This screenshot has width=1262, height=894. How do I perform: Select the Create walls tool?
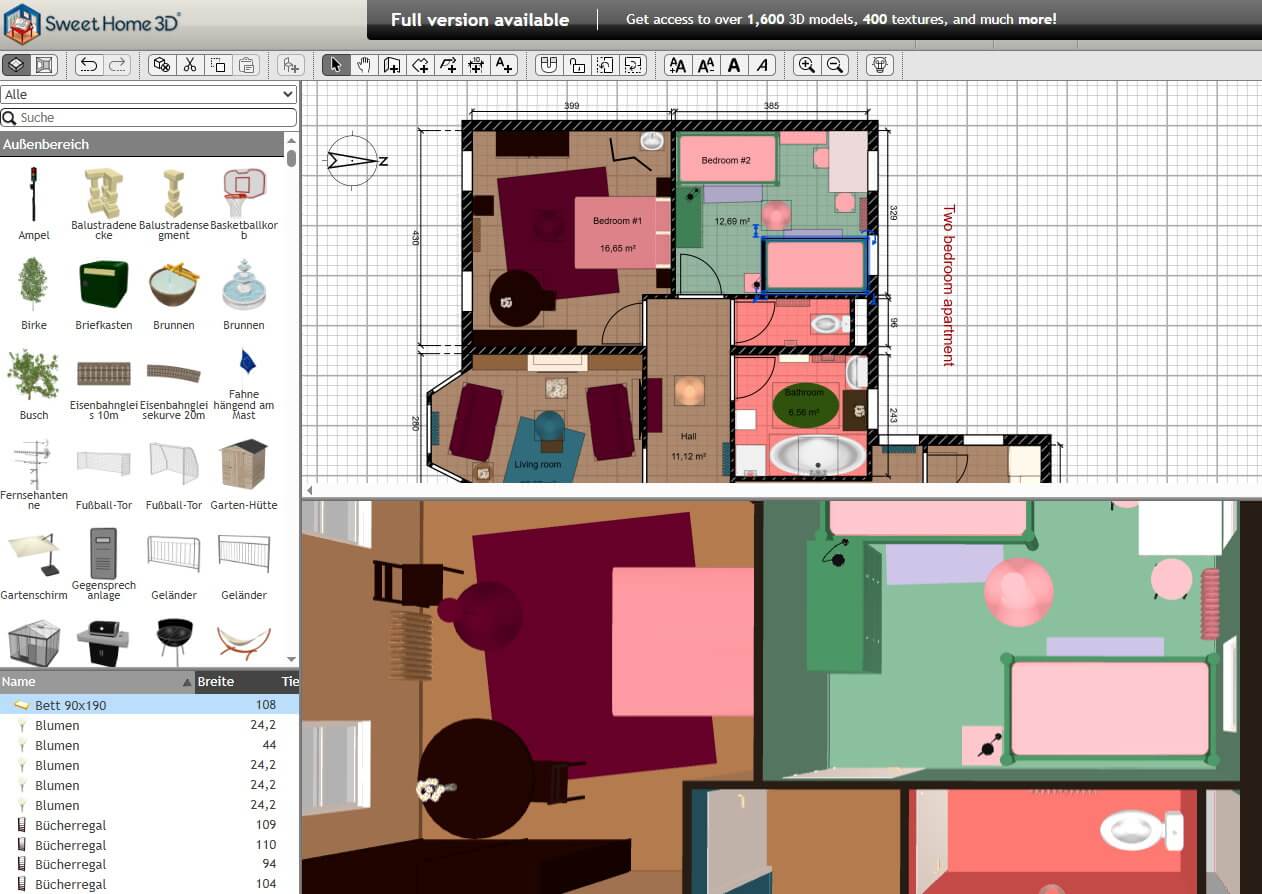pyautogui.click(x=392, y=65)
